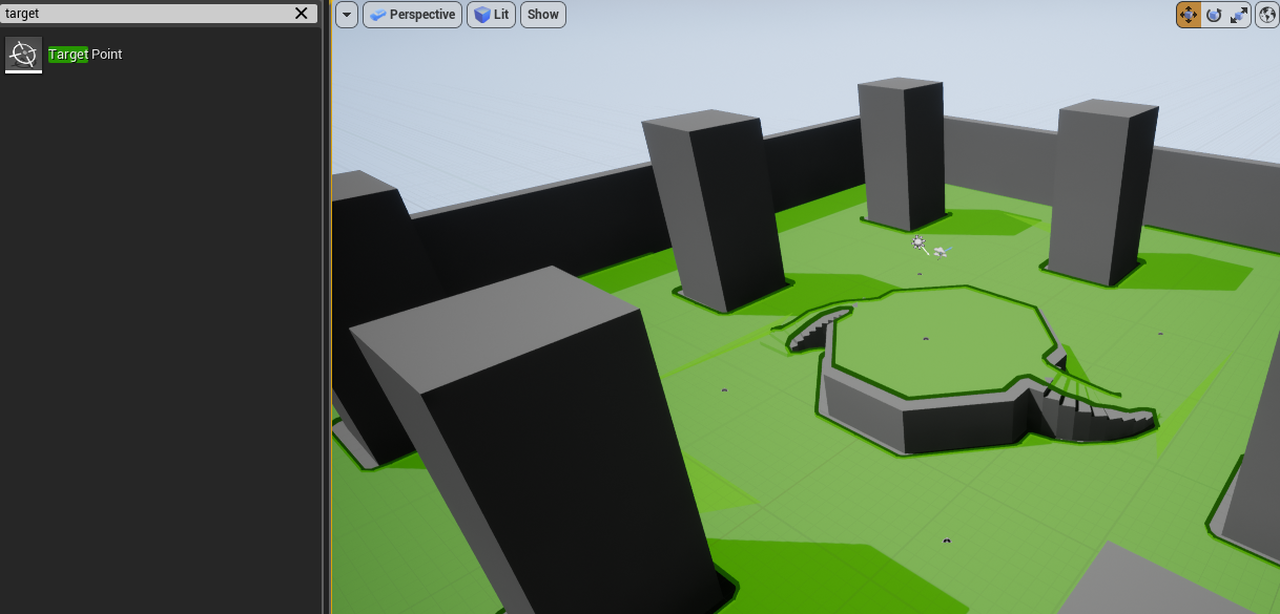Viewport: 1280px width, 614px height.
Task: Select the Target Point label in results
Action: (x=85, y=54)
